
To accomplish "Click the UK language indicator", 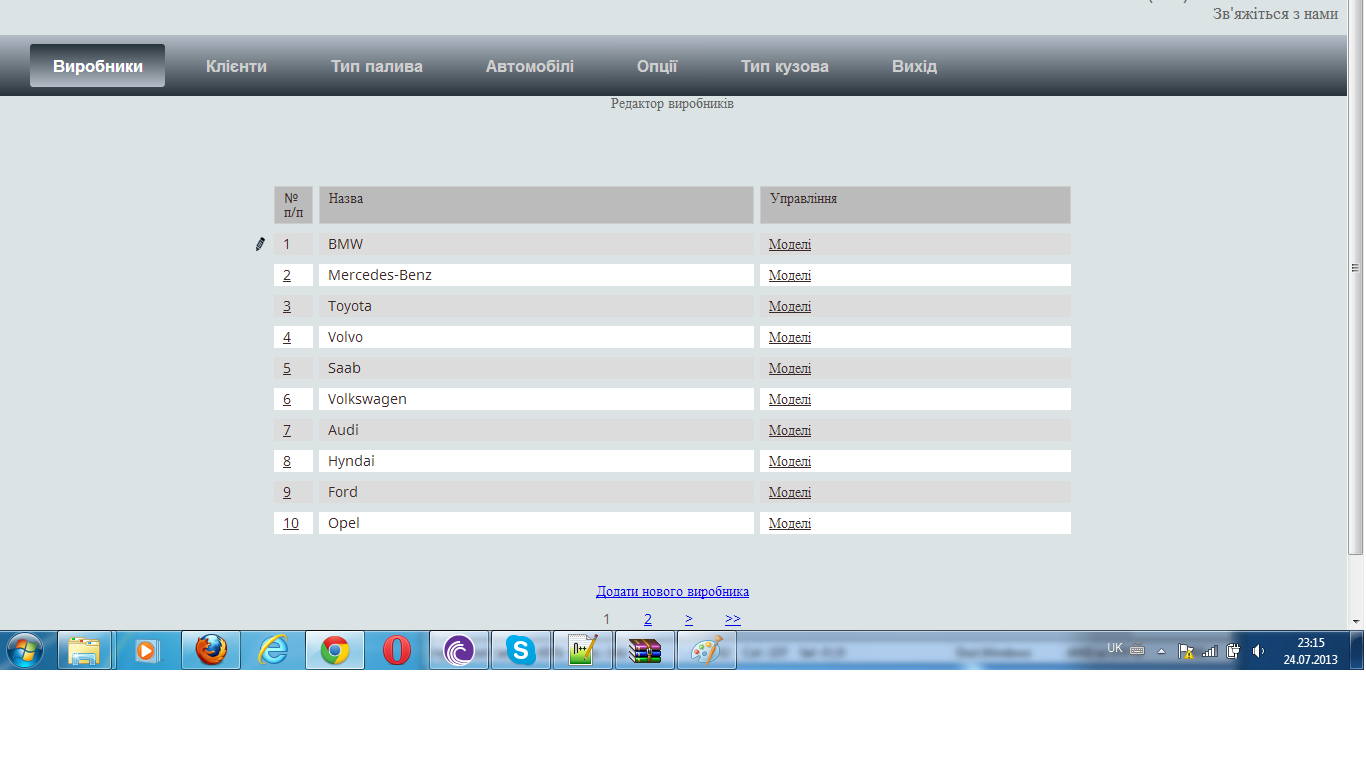I will tap(1115, 648).
